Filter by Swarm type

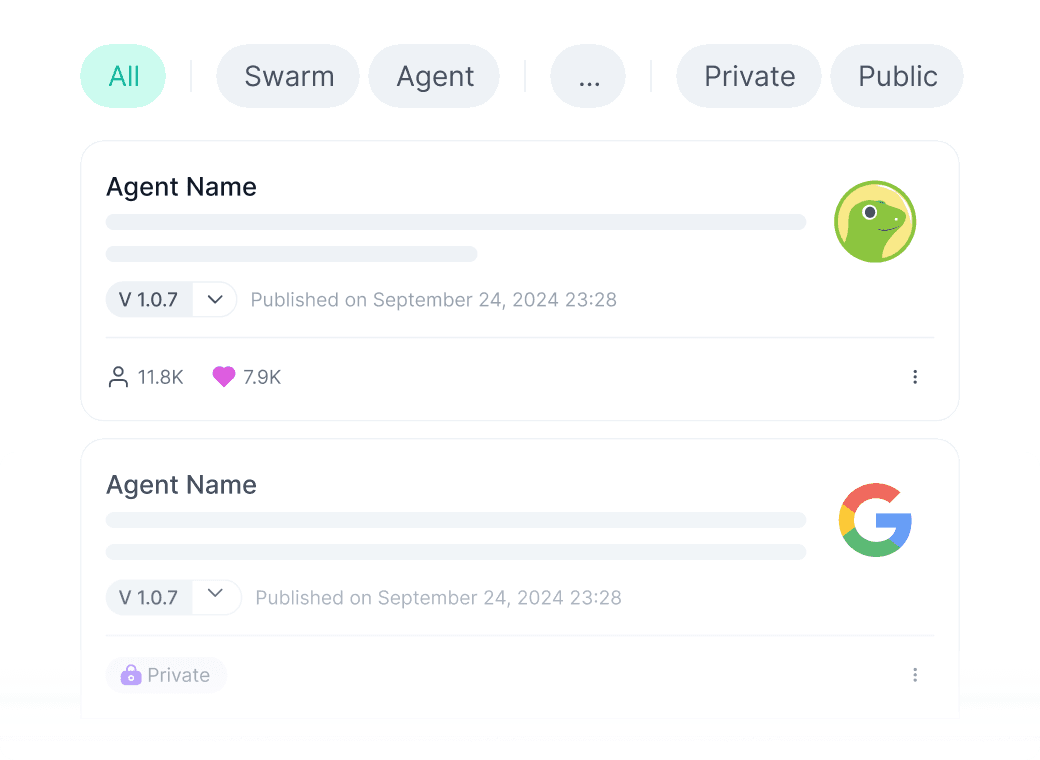[288, 76]
